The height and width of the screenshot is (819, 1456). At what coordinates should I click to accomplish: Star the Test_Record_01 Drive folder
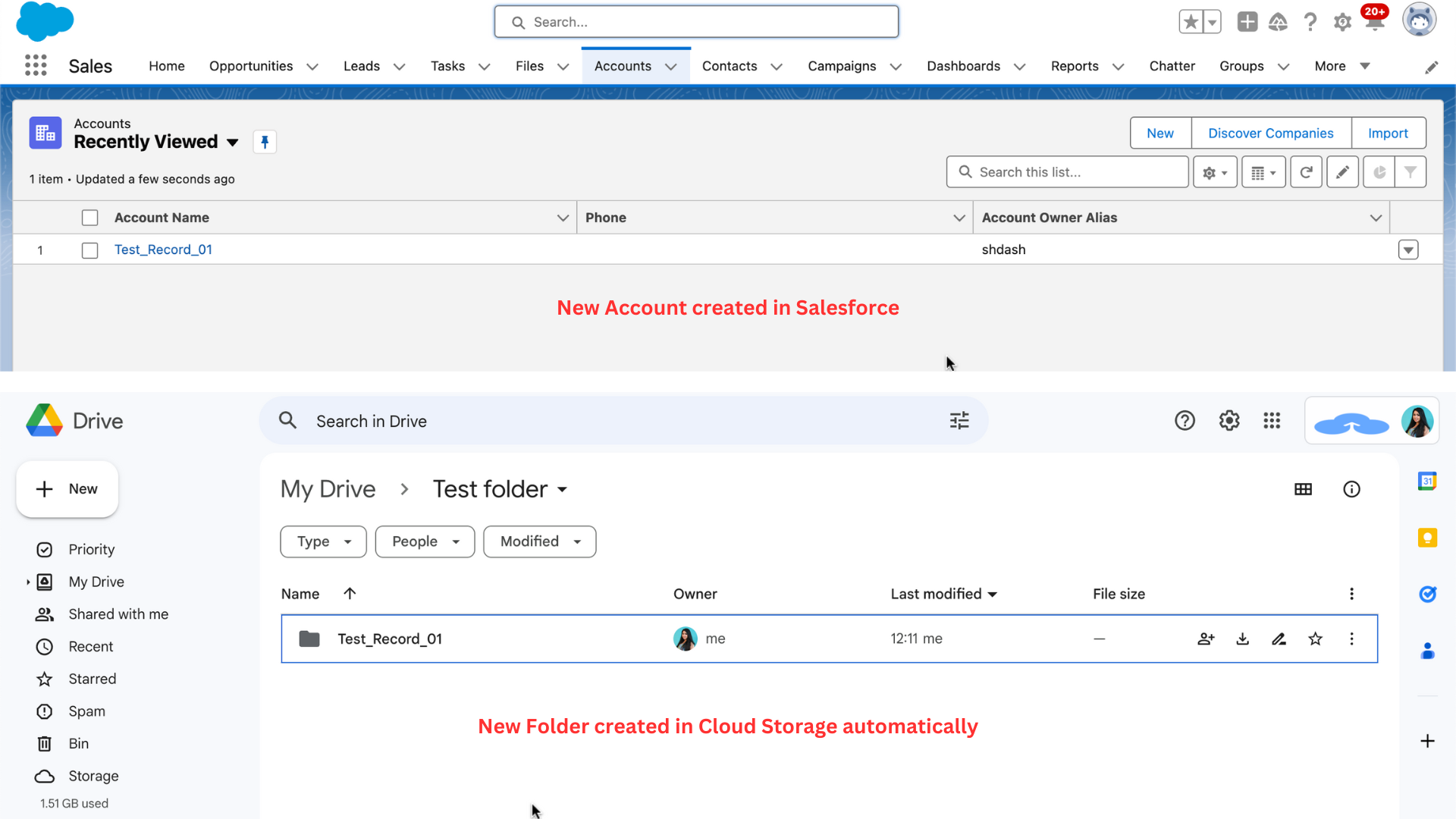[1316, 639]
